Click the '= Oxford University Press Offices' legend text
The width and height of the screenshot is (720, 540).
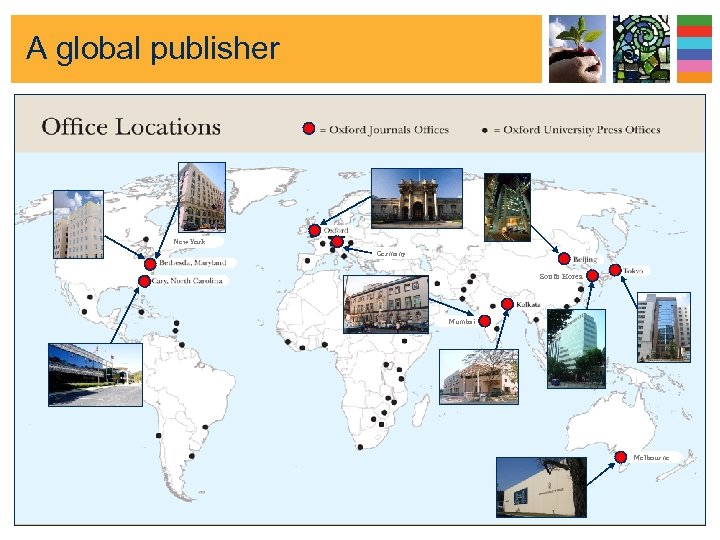pos(577,130)
